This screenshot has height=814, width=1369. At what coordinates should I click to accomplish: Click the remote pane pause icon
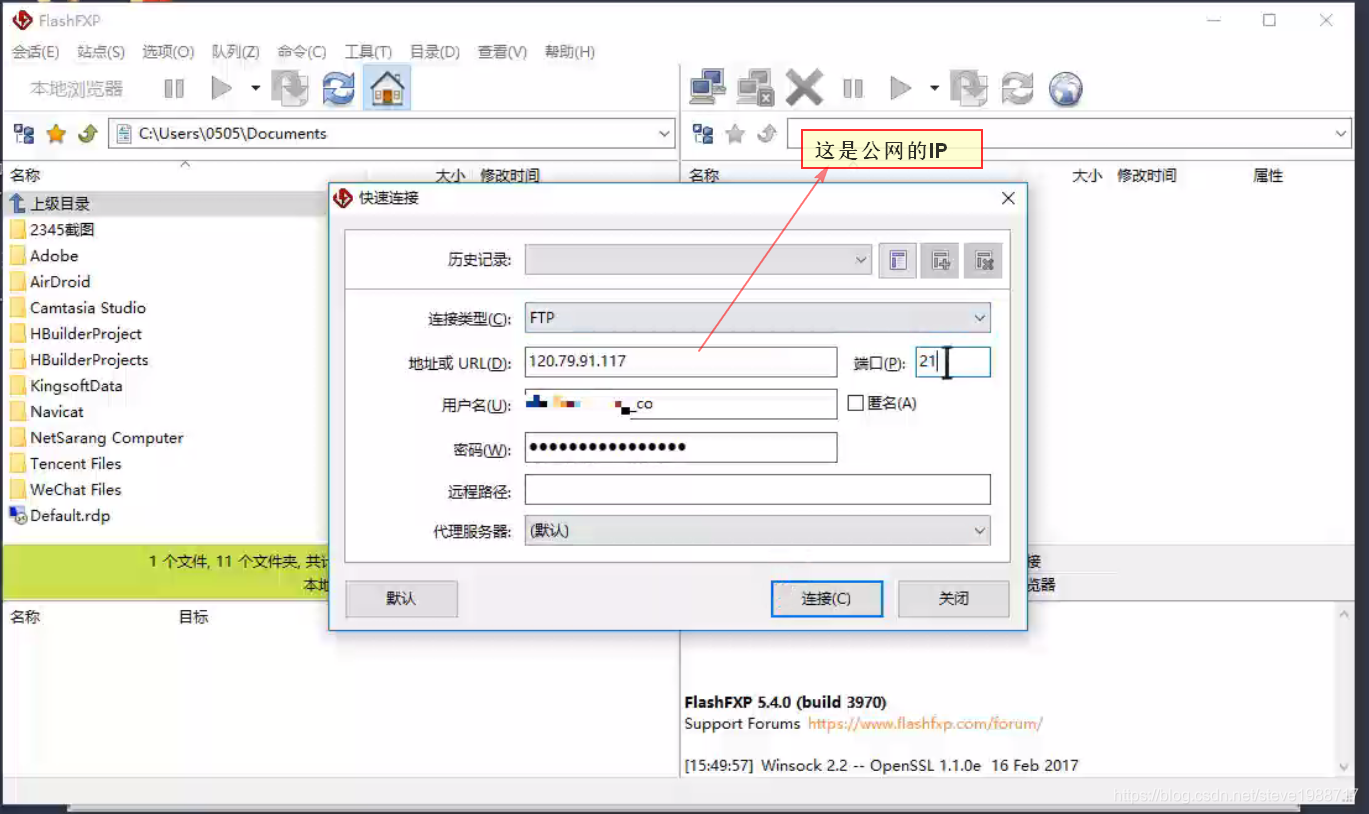[852, 89]
